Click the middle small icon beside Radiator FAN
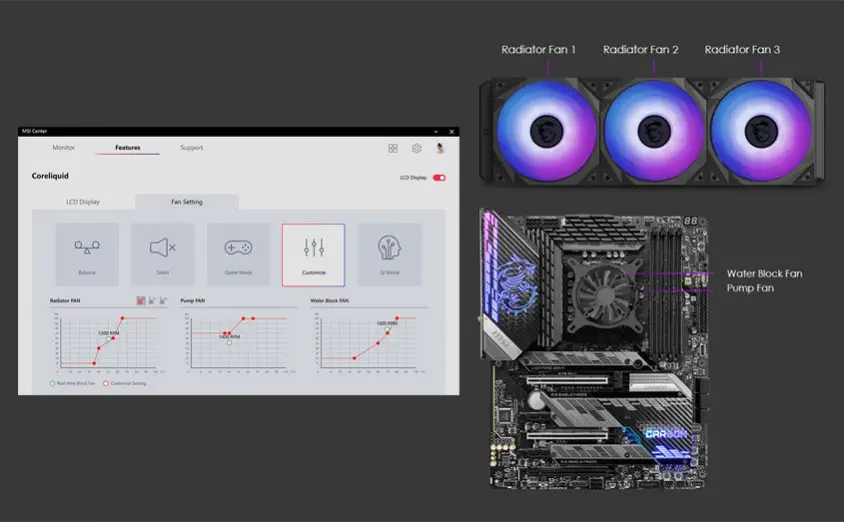The width and height of the screenshot is (844, 522). [x=152, y=300]
